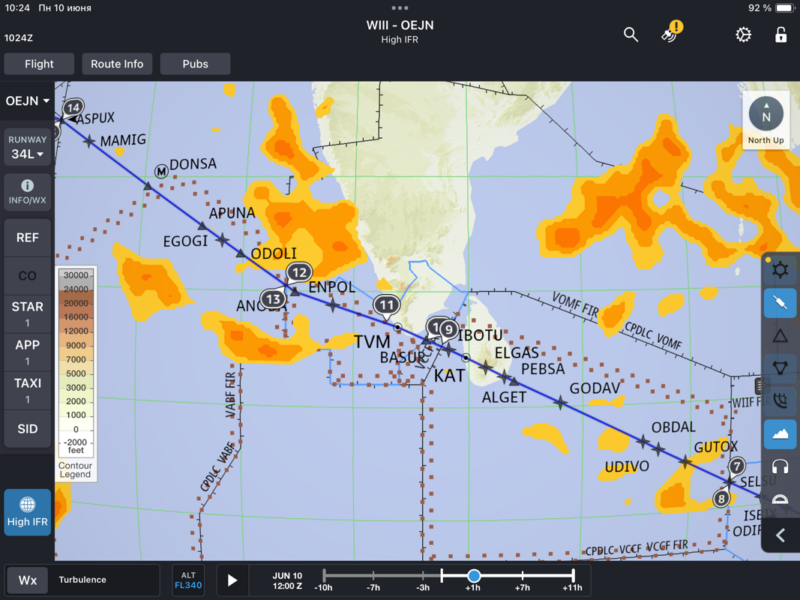800x600 pixels.
Task: Open the STAR procedures page
Action: tap(26, 313)
